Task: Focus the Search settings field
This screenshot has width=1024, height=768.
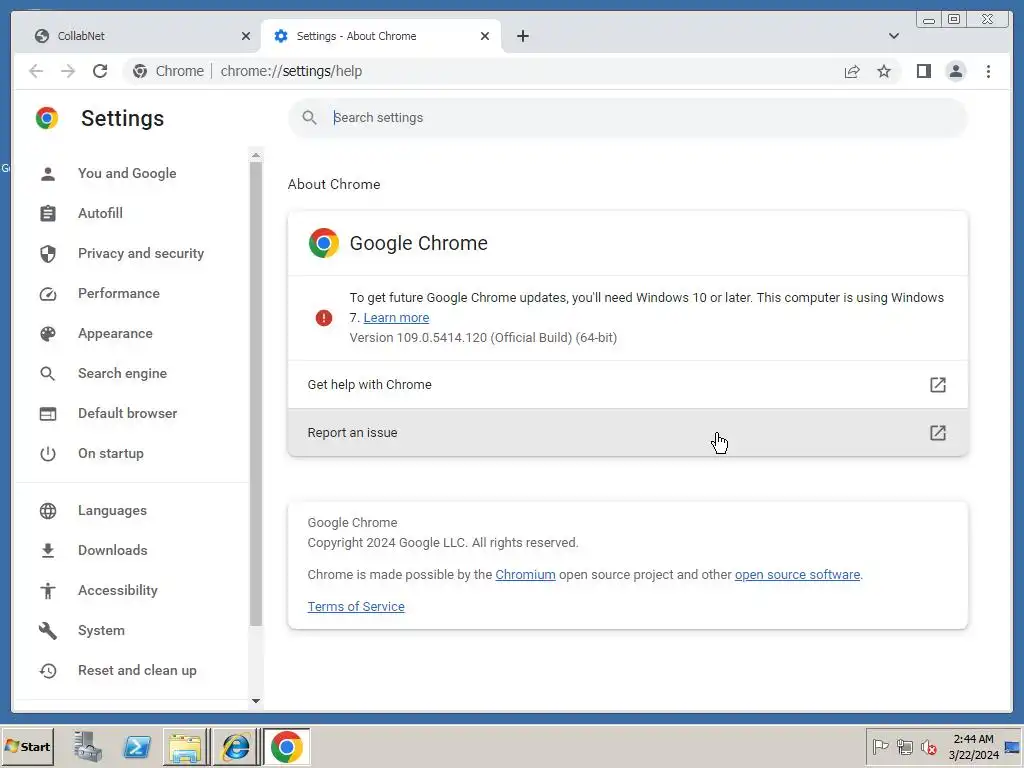Action: coord(627,118)
